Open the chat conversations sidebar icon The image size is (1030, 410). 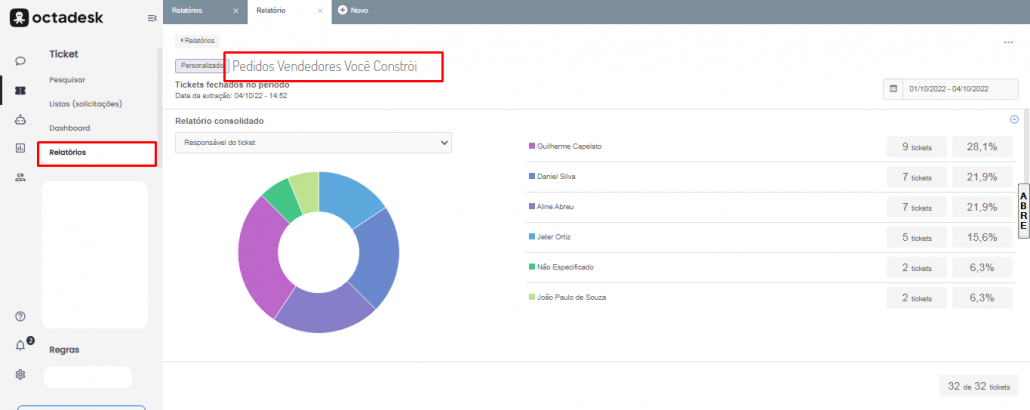pyautogui.click(x=20, y=61)
